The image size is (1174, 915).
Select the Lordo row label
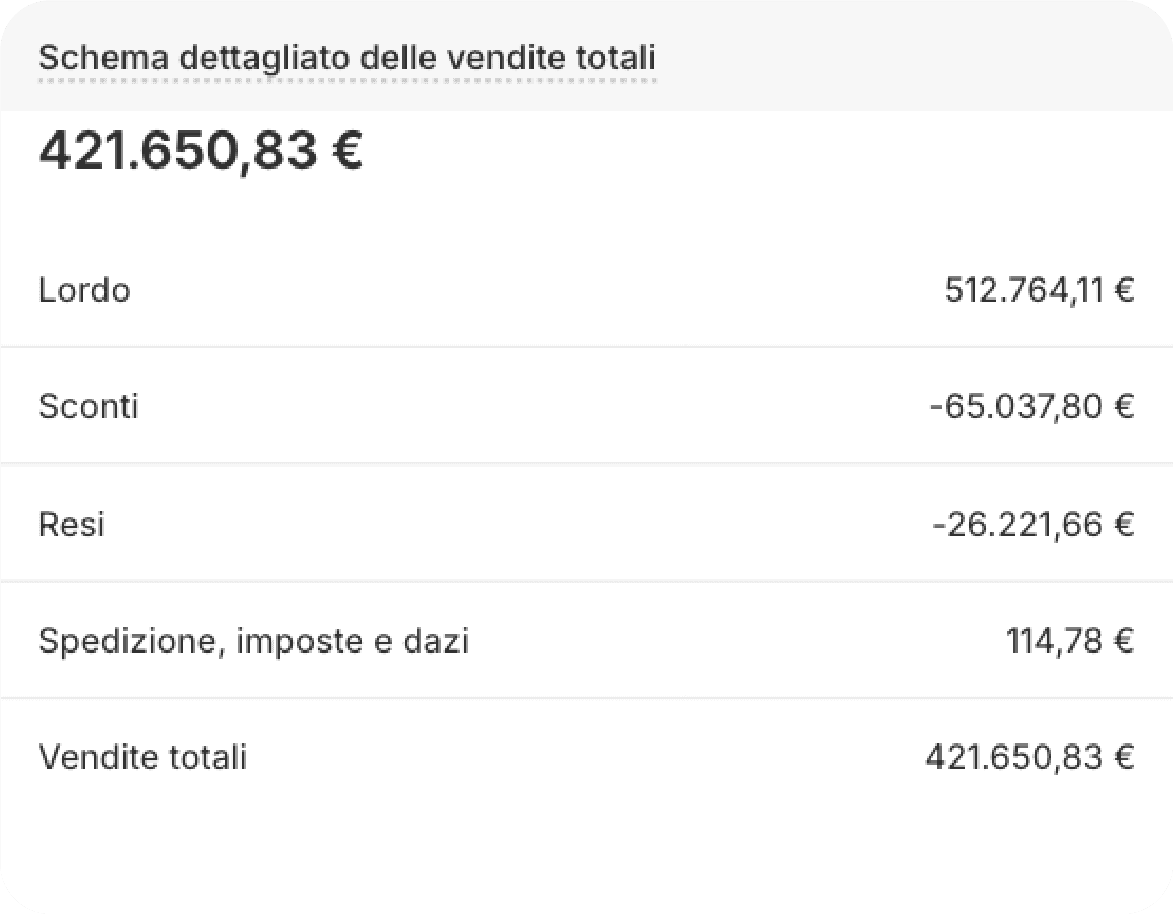pyautogui.click(x=85, y=290)
